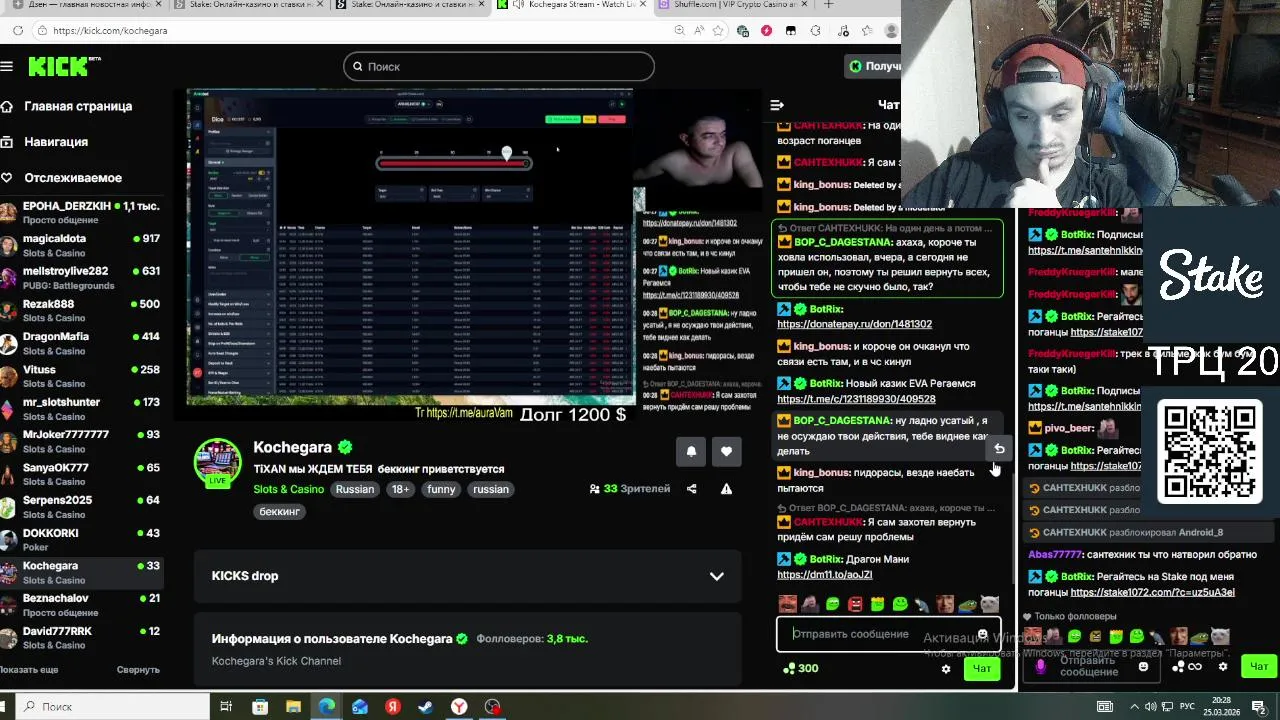Open the Windows notification center
This screenshot has height=720, width=1280.
coord(1259,707)
